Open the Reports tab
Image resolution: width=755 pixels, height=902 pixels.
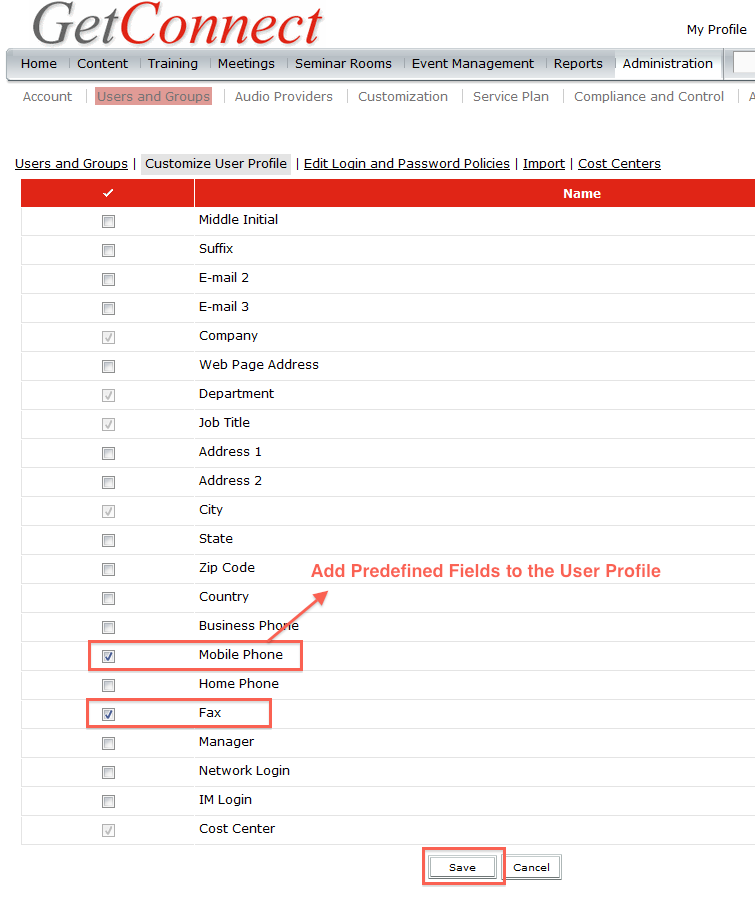pyautogui.click(x=578, y=63)
